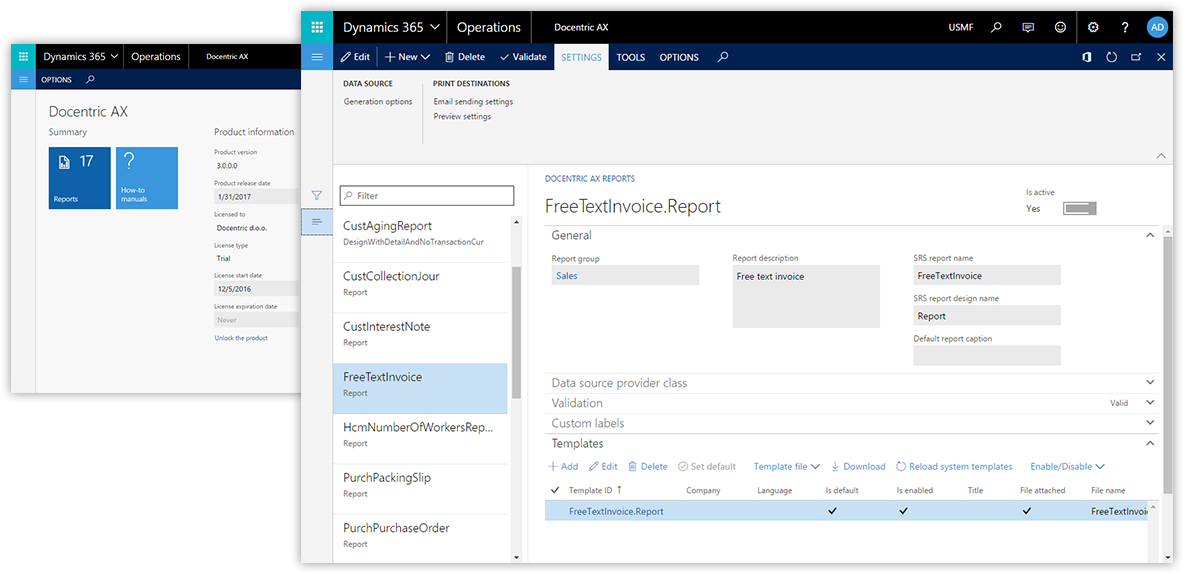1184x574 pixels.
Task: Click Unlock the product link
Action: click(241, 338)
